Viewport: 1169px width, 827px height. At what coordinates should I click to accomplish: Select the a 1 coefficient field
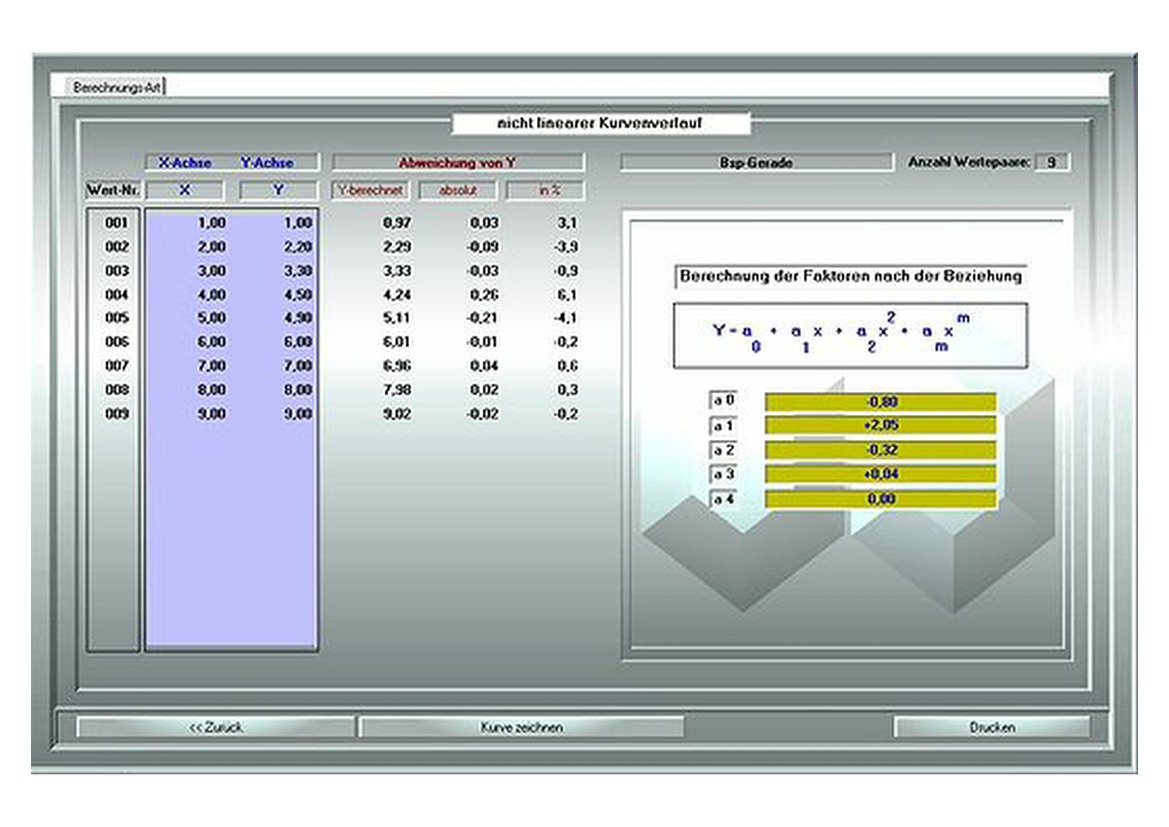880,426
